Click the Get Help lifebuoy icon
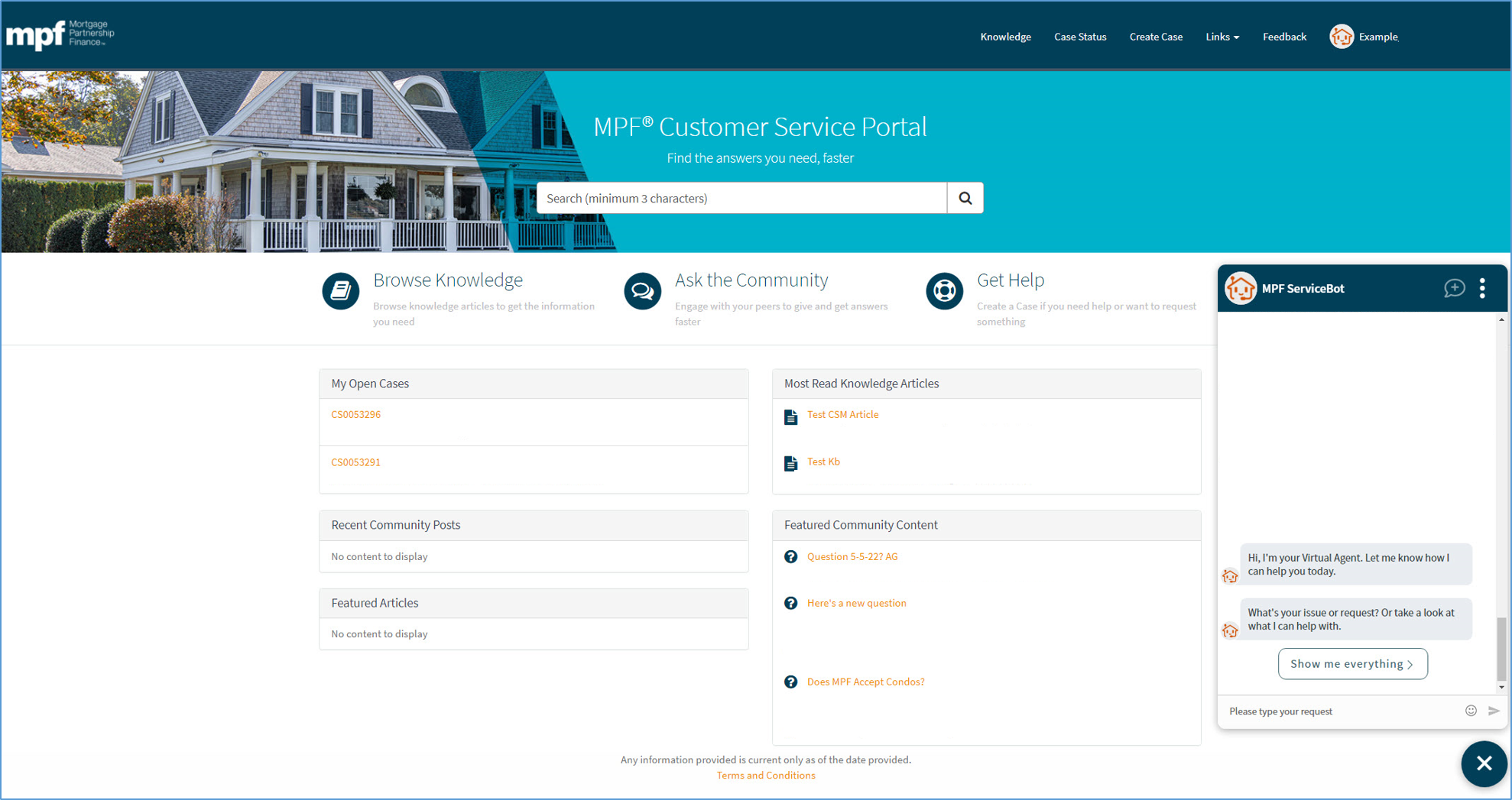 point(945,291)
